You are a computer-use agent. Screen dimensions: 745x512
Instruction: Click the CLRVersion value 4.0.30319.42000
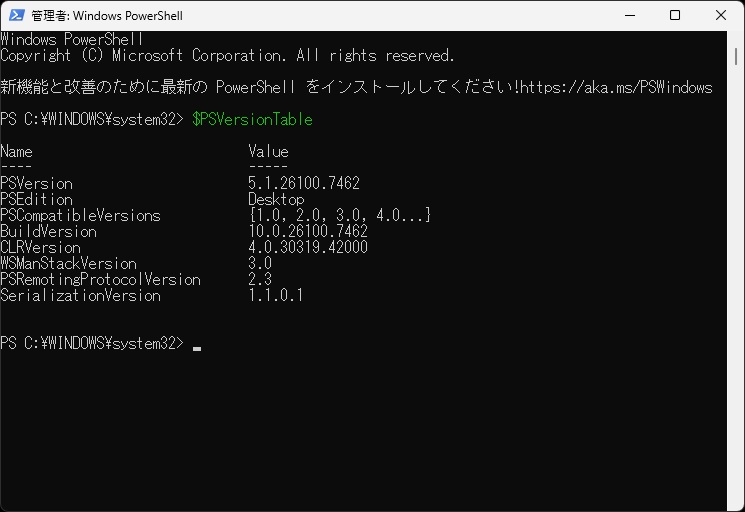(x=308, y=248)
